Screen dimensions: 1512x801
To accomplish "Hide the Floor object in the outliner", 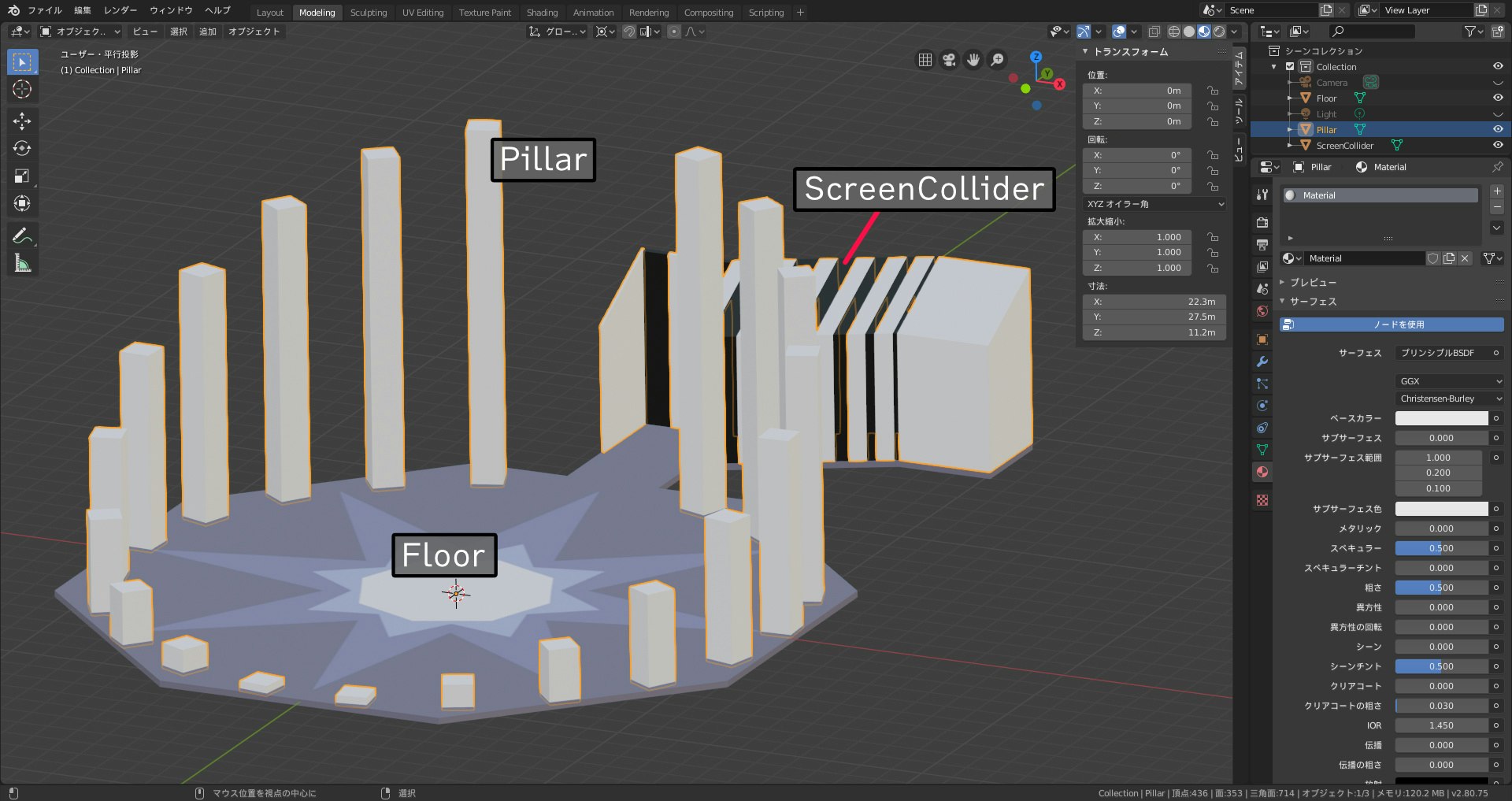I will (1499, 98).
